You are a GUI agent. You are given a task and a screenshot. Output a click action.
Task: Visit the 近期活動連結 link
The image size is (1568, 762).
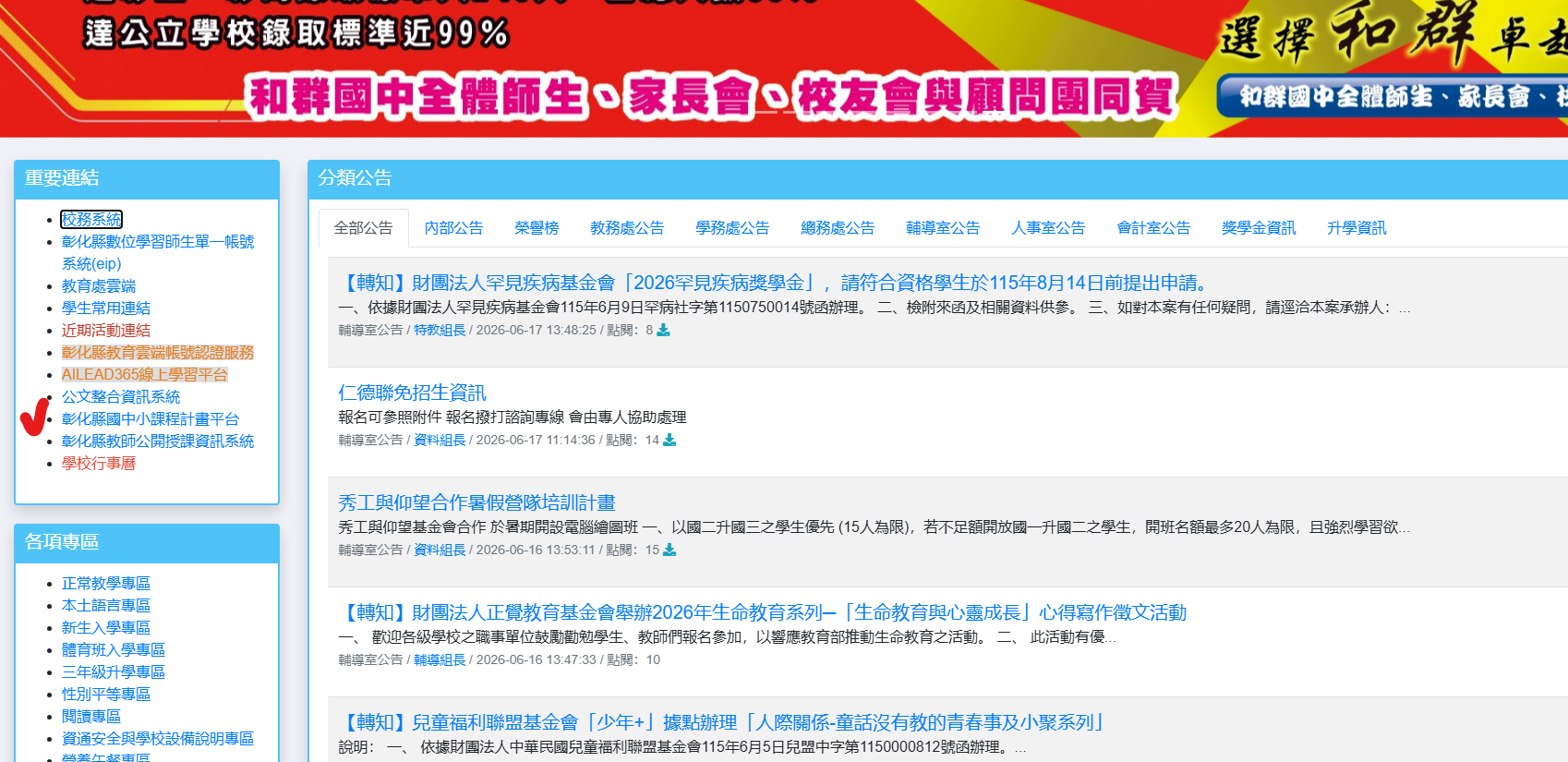click(x=106, y=330)
